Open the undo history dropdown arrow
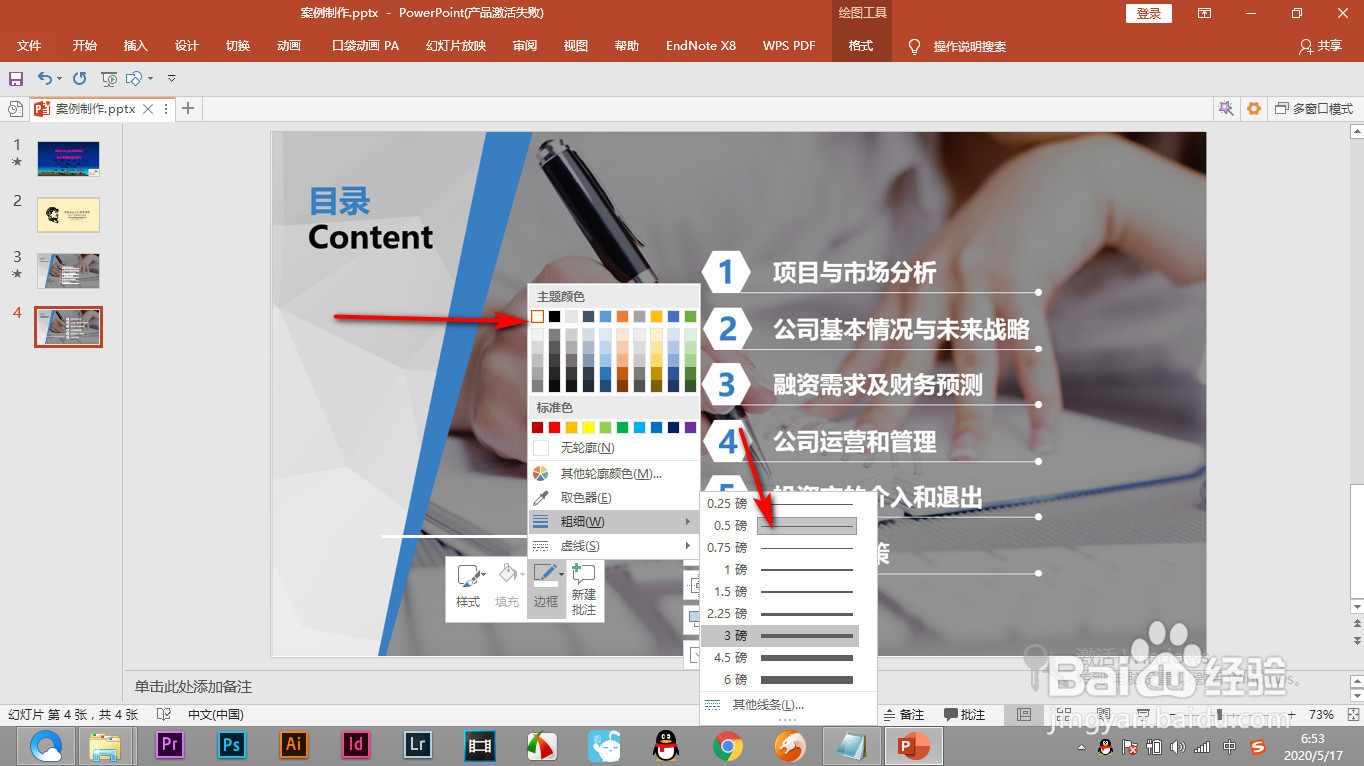Viewport: 1364px width, 766px height. (59, 78)
